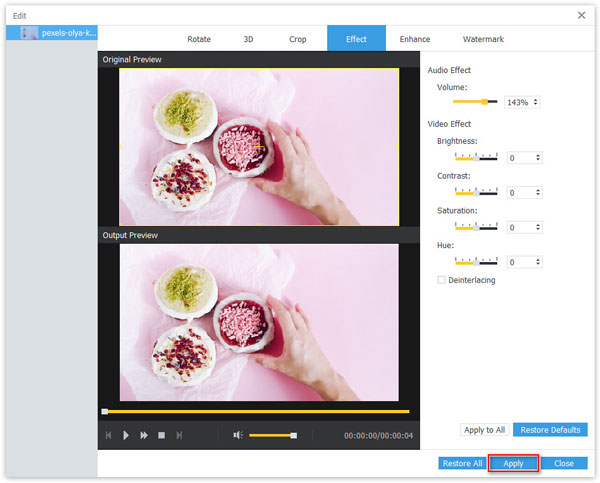Skip to next frame button
This screenshot has height=483, width=600.
coord(179,435)
